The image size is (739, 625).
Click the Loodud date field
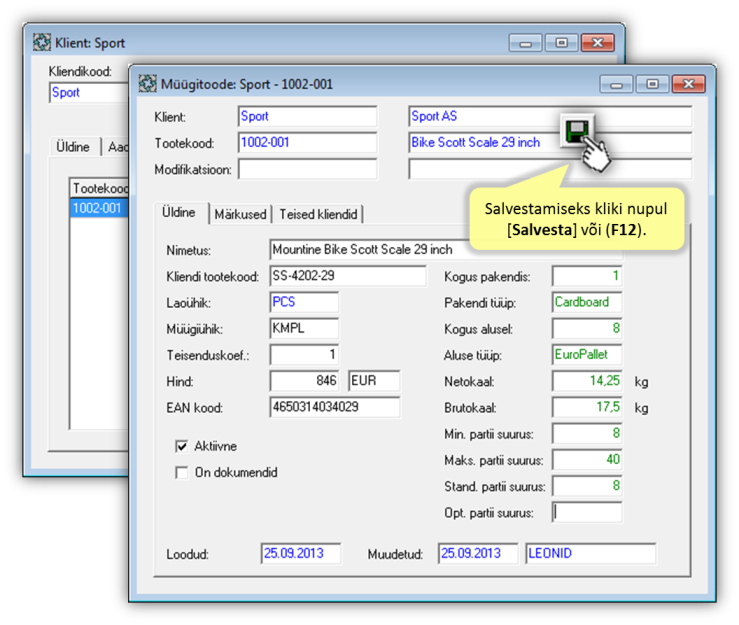pyautogui.click(x=301, y=553)
